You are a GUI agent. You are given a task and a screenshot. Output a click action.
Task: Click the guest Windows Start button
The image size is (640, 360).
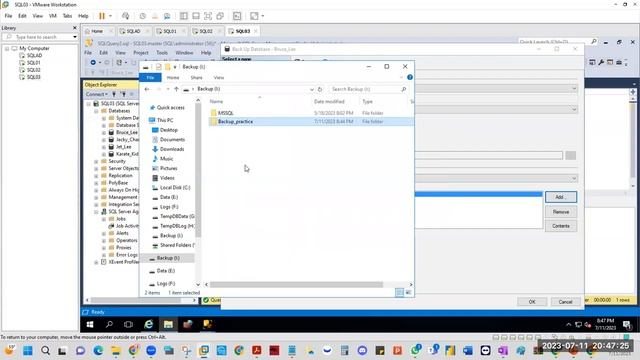90,324
